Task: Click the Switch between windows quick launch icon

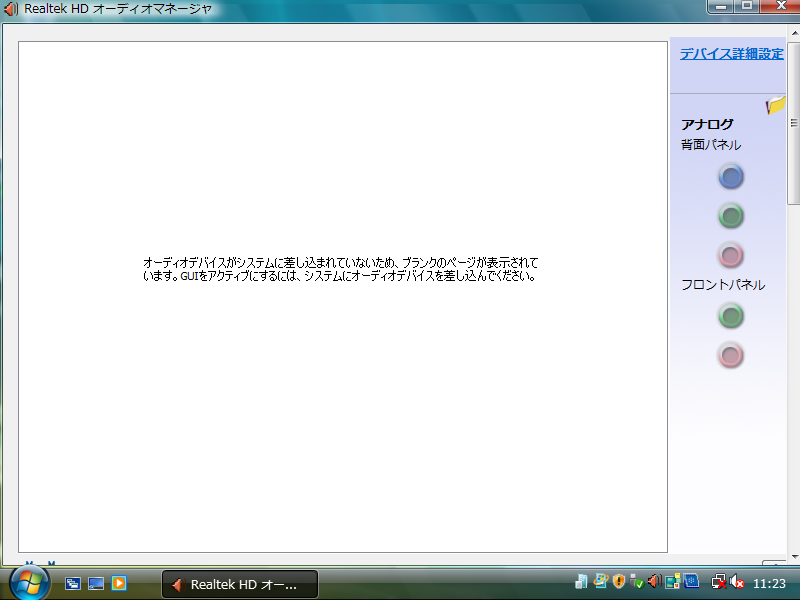Action: click(72, 583)
